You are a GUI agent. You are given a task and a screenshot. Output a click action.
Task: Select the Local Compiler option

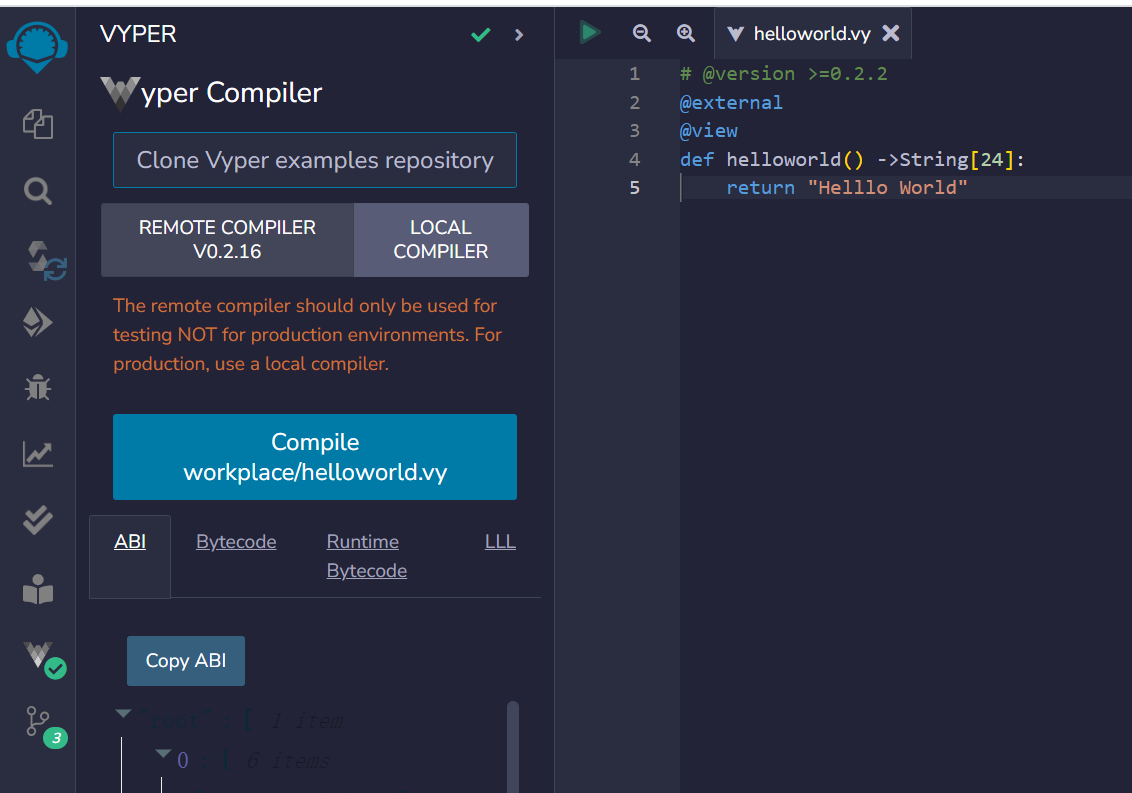coord(441,240)
